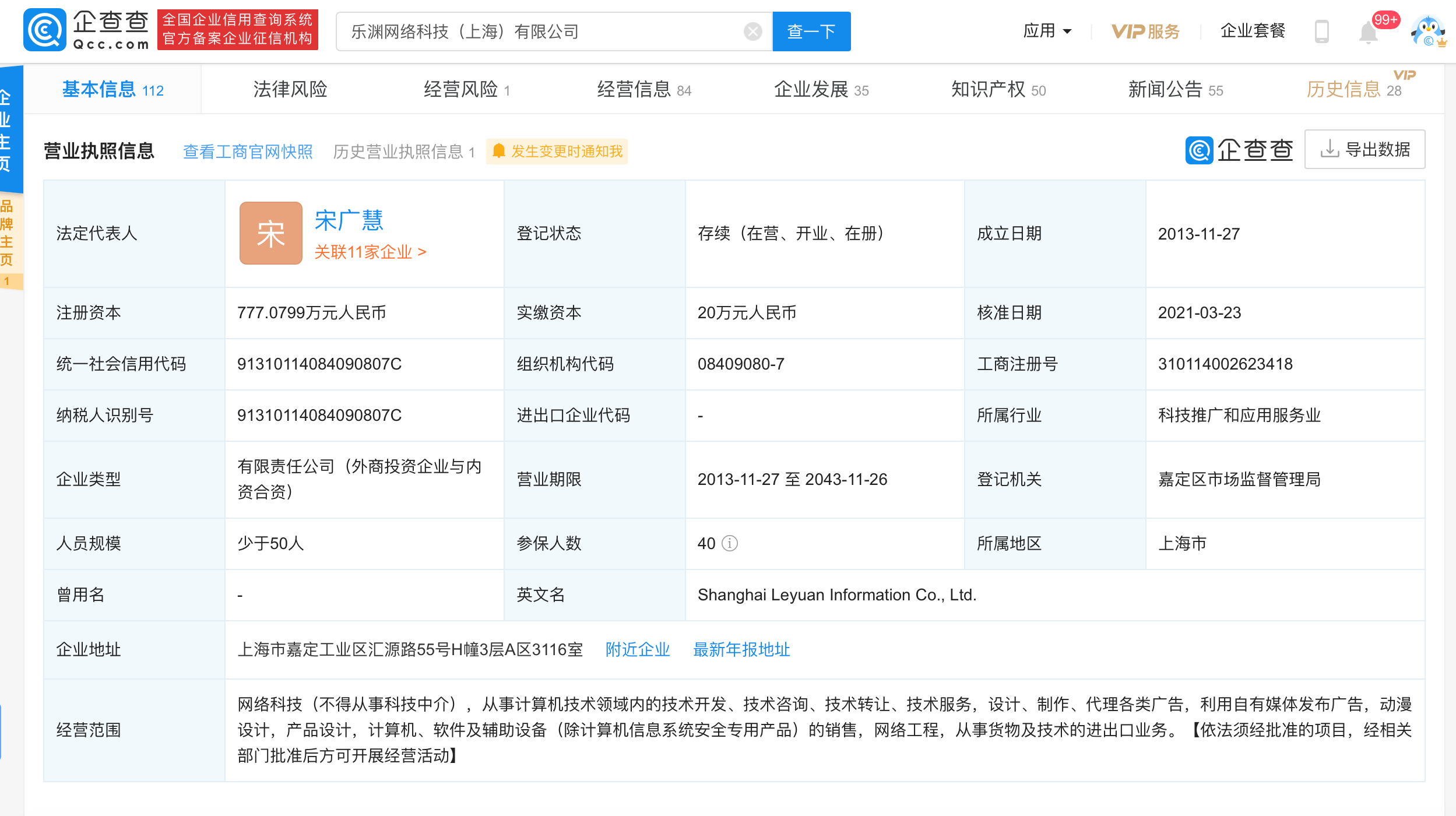Select the 工商注册号 310114002623418
This screenshot has height=816, width=1456.
(1225, 364)
